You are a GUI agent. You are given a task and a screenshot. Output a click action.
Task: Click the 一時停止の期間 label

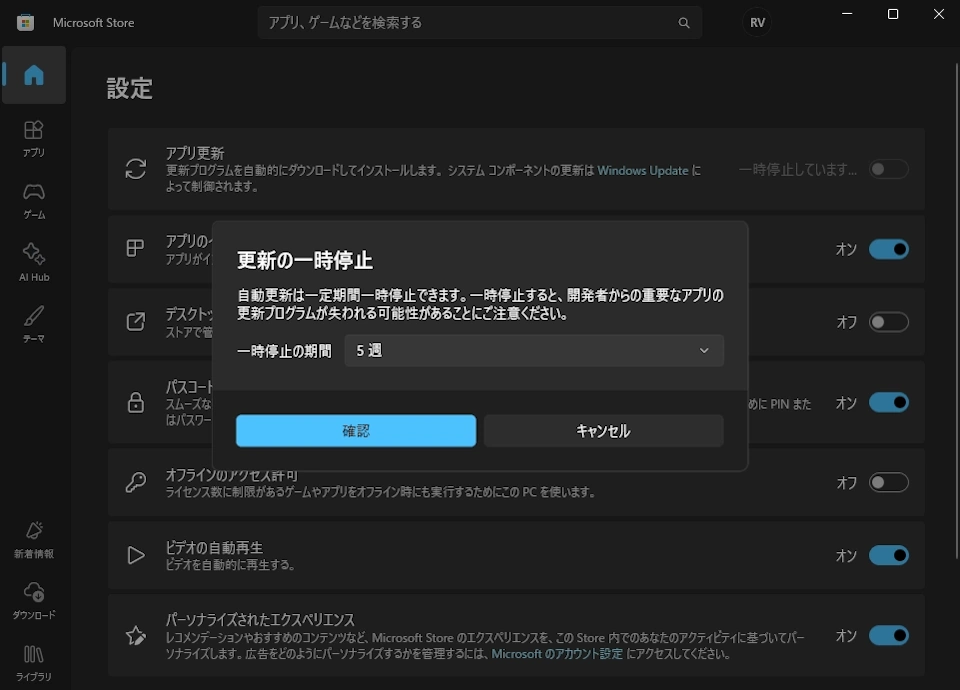point(284,351)
